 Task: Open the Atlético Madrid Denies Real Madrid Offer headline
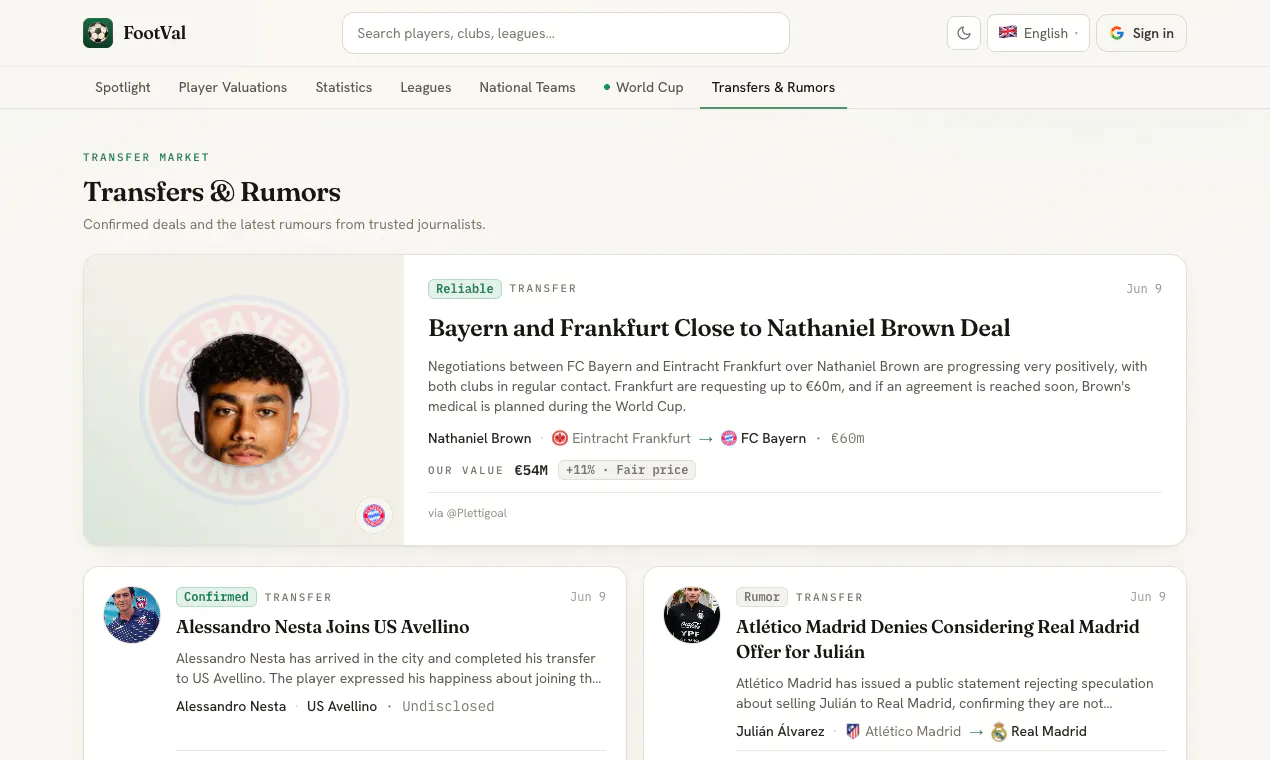(x=938, y=639)
